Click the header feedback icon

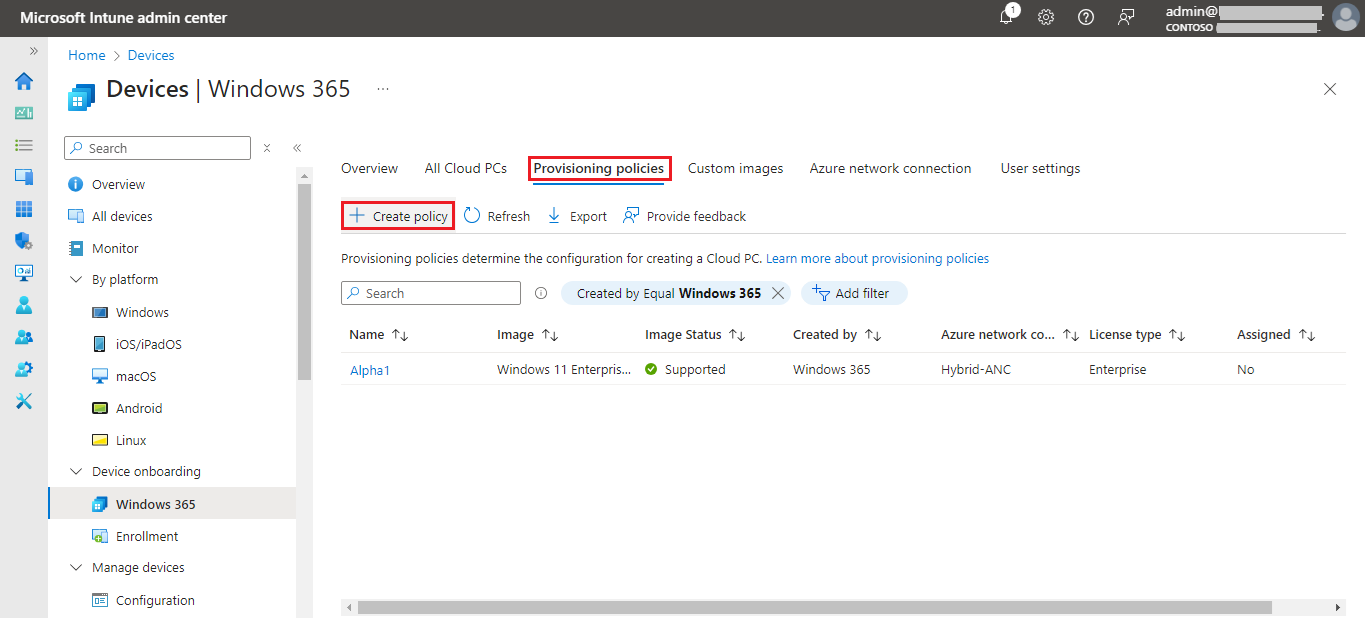click(1126, 17)
